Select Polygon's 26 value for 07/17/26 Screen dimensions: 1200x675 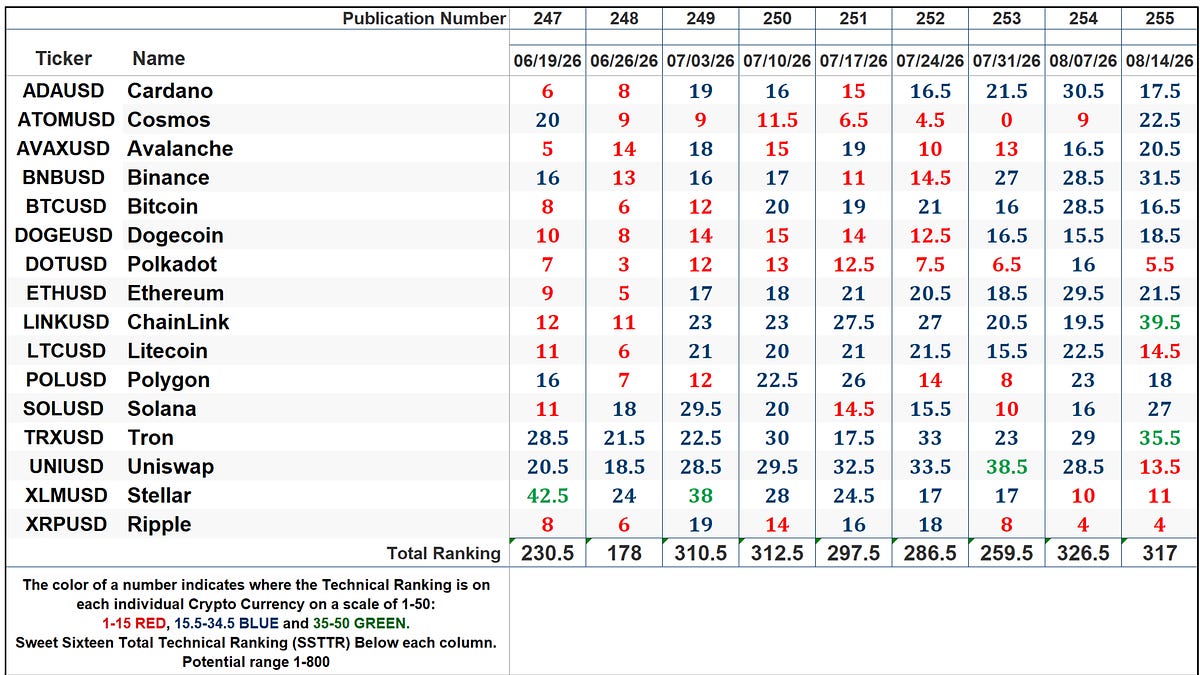[853, 381]
